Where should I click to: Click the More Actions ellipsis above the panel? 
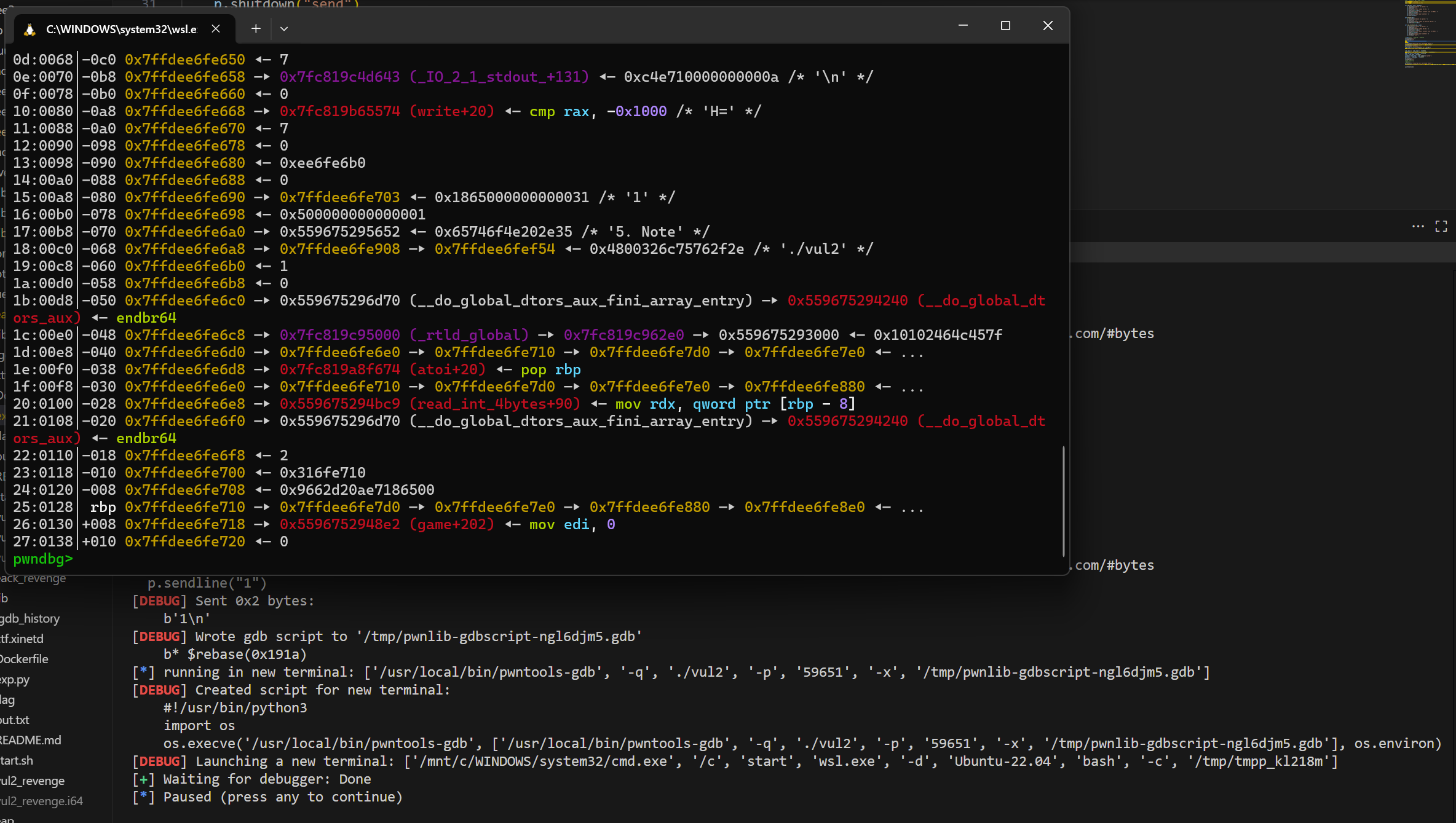click(1418, 226)
